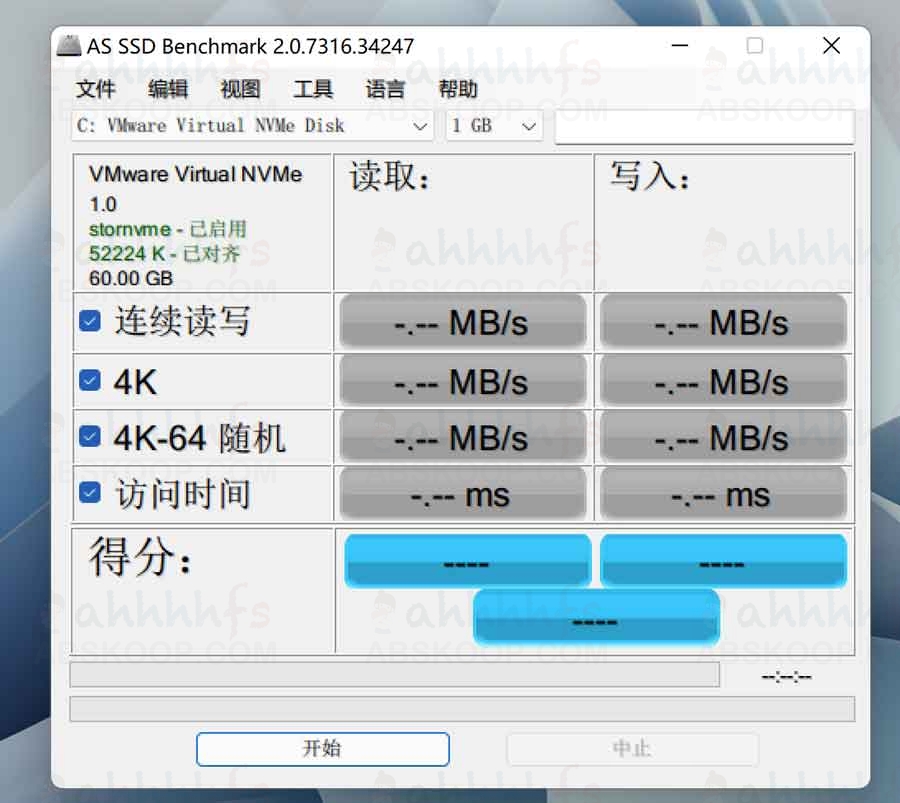Toggle the 4K-64 随机 checkbox

89,437
